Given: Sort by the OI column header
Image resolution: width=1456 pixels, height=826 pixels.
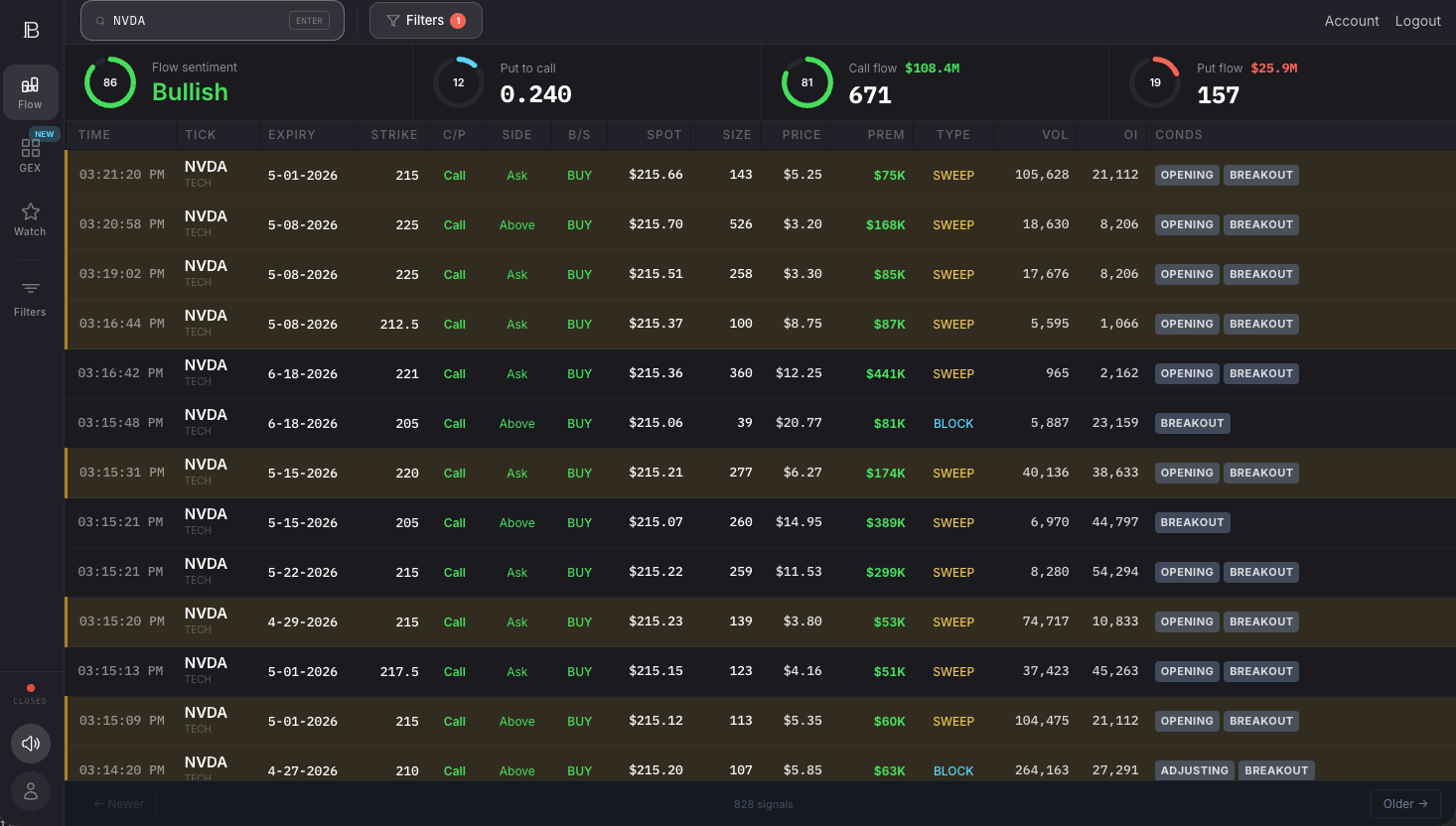Looking at the screenshot, I should coord(1131,135).
